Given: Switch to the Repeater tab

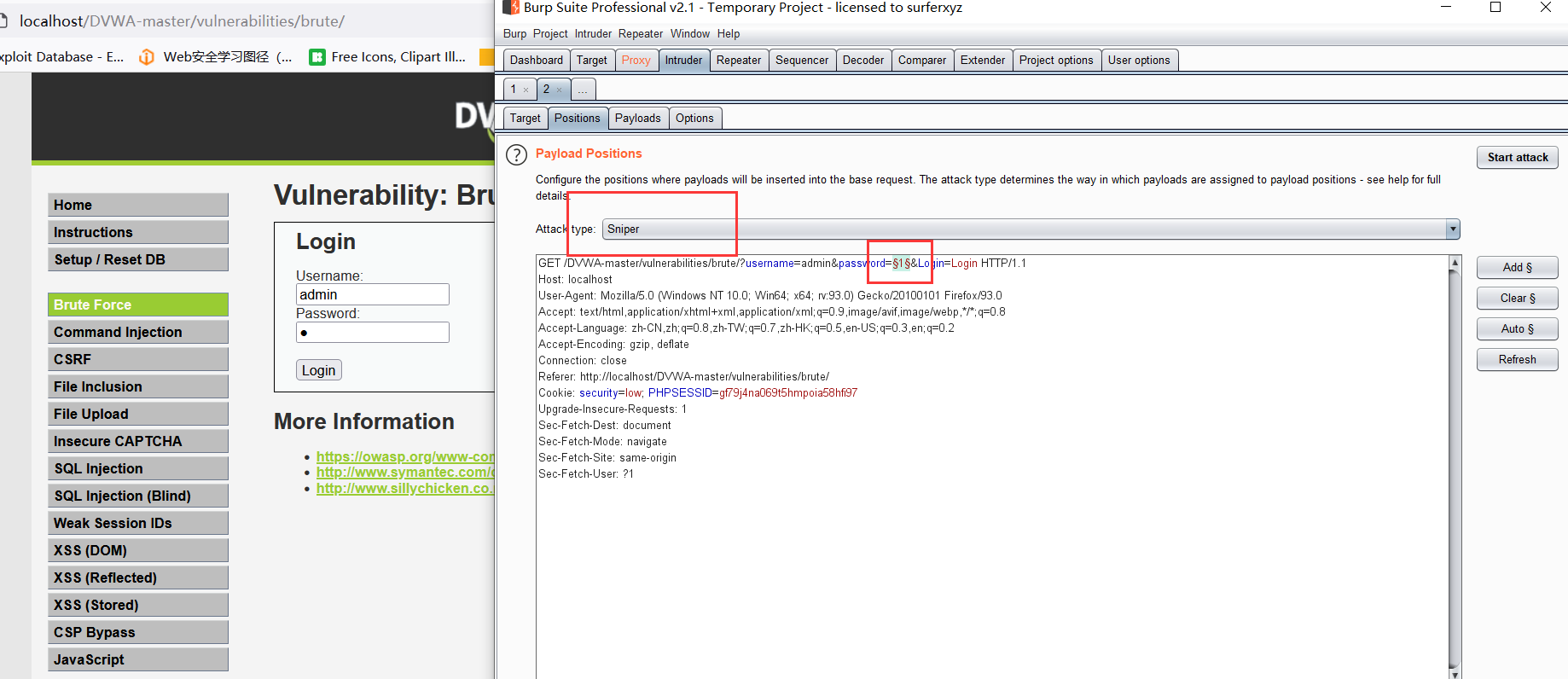Looking at the screenshot, I should [739, 61].
